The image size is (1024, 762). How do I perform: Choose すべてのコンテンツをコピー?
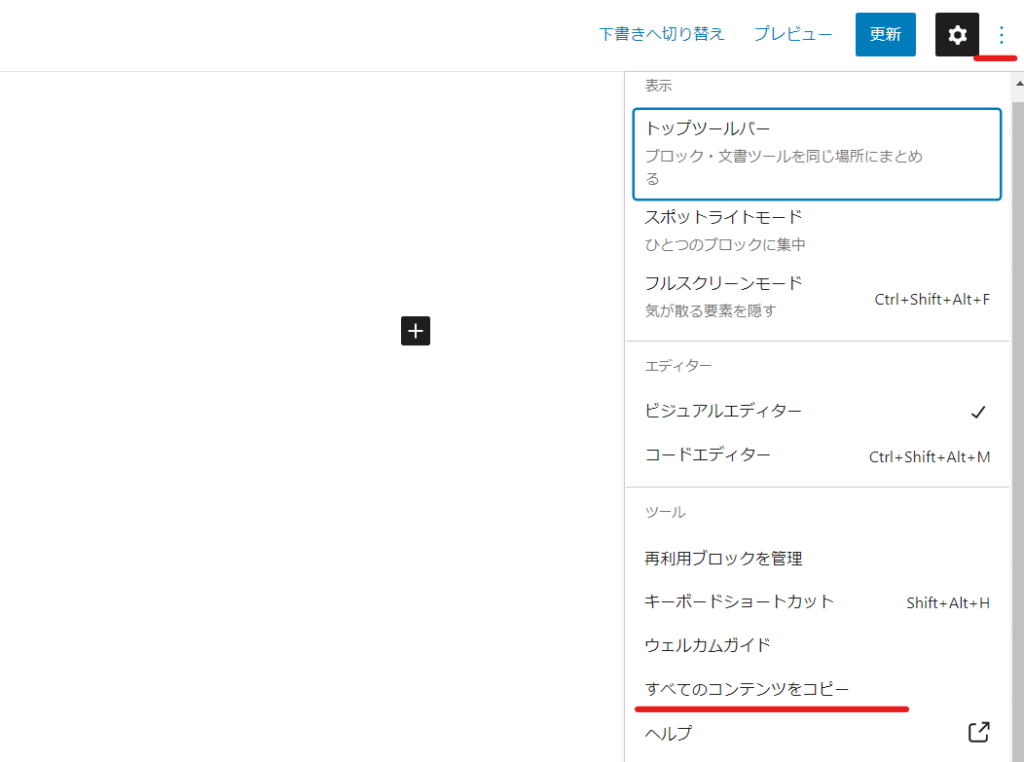click(747, 689)
